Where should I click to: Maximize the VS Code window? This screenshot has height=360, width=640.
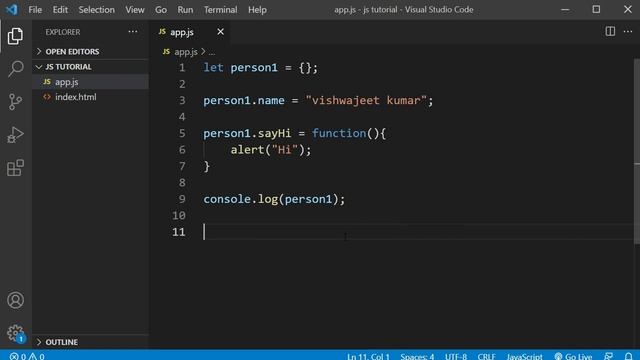[x=596, y=9]
